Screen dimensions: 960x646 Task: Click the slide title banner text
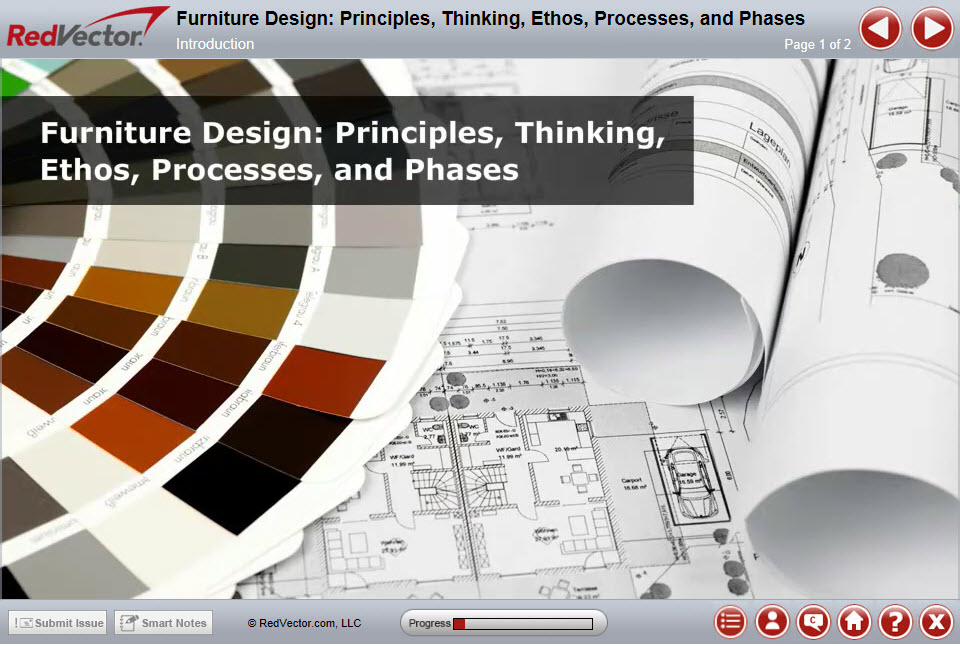350,151
